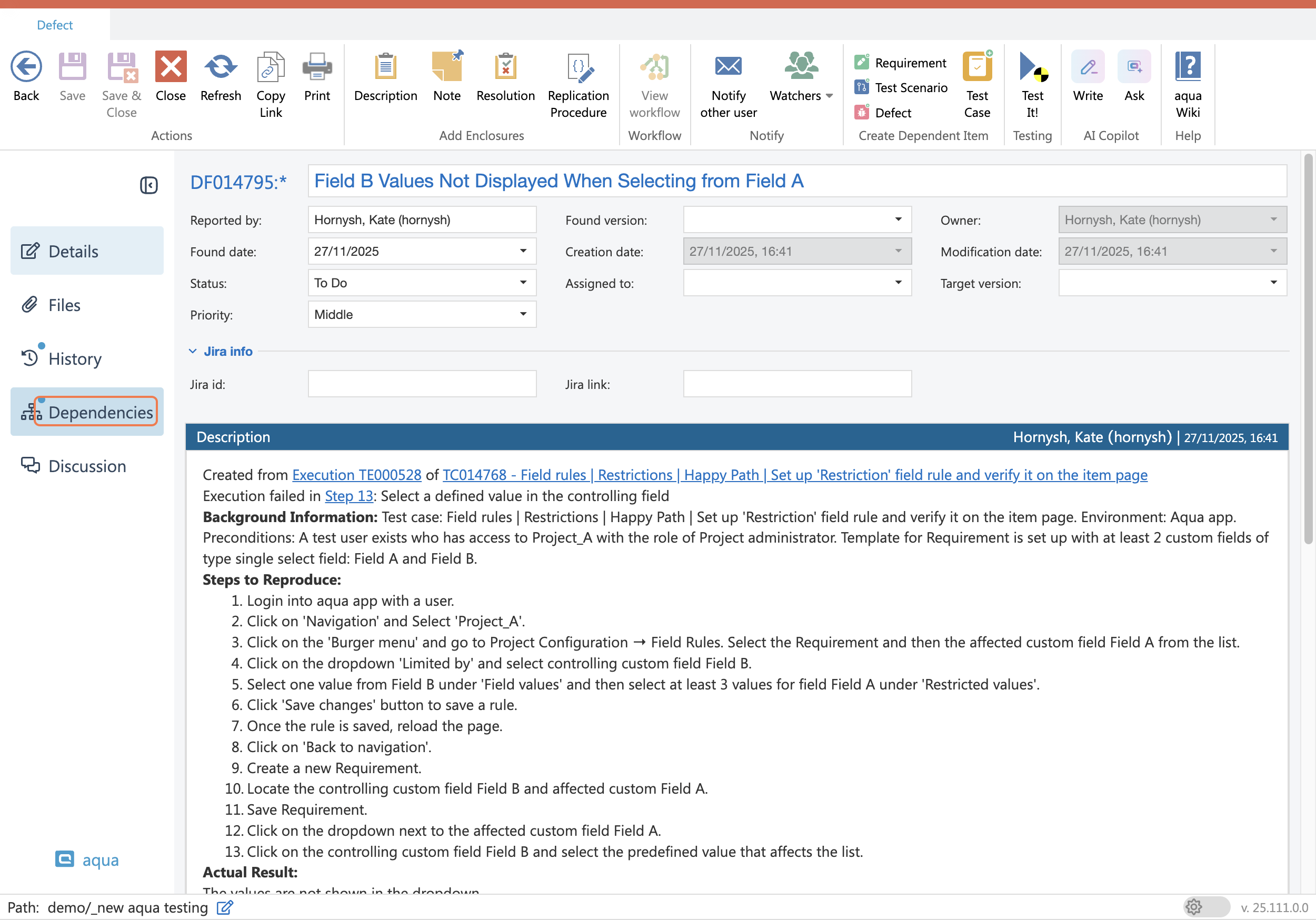Open AI Copilot Write tool
This screenshot has width=1316, height=920.
click(x=1088, y=66)
